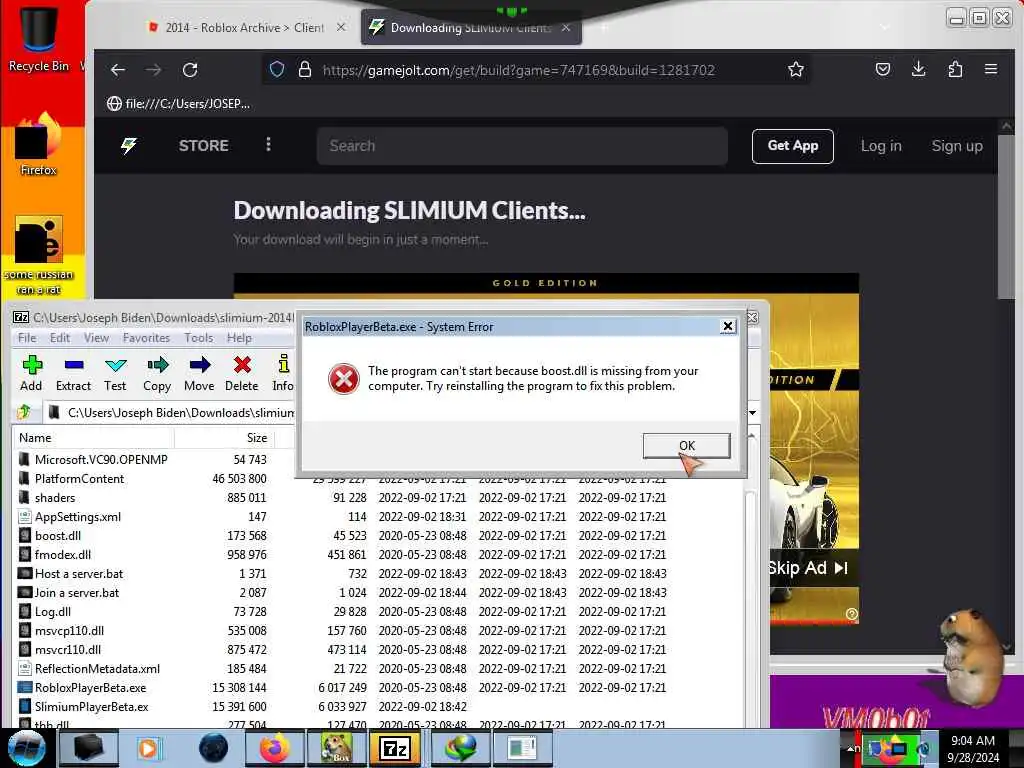Select Host a server.bat file
Viewport: 1024px width, 768px height.
(x=78, y=573)
